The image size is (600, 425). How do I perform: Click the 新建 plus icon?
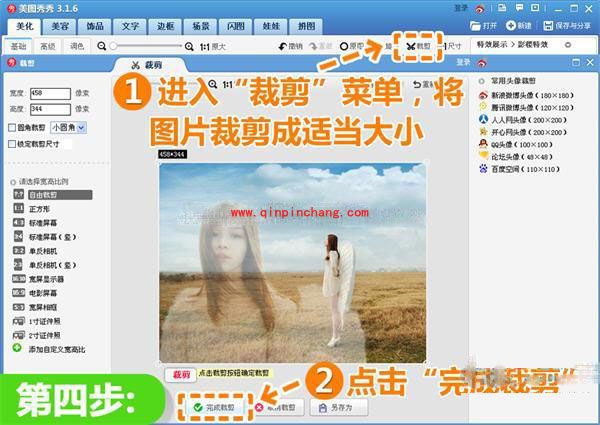[510, 26]
